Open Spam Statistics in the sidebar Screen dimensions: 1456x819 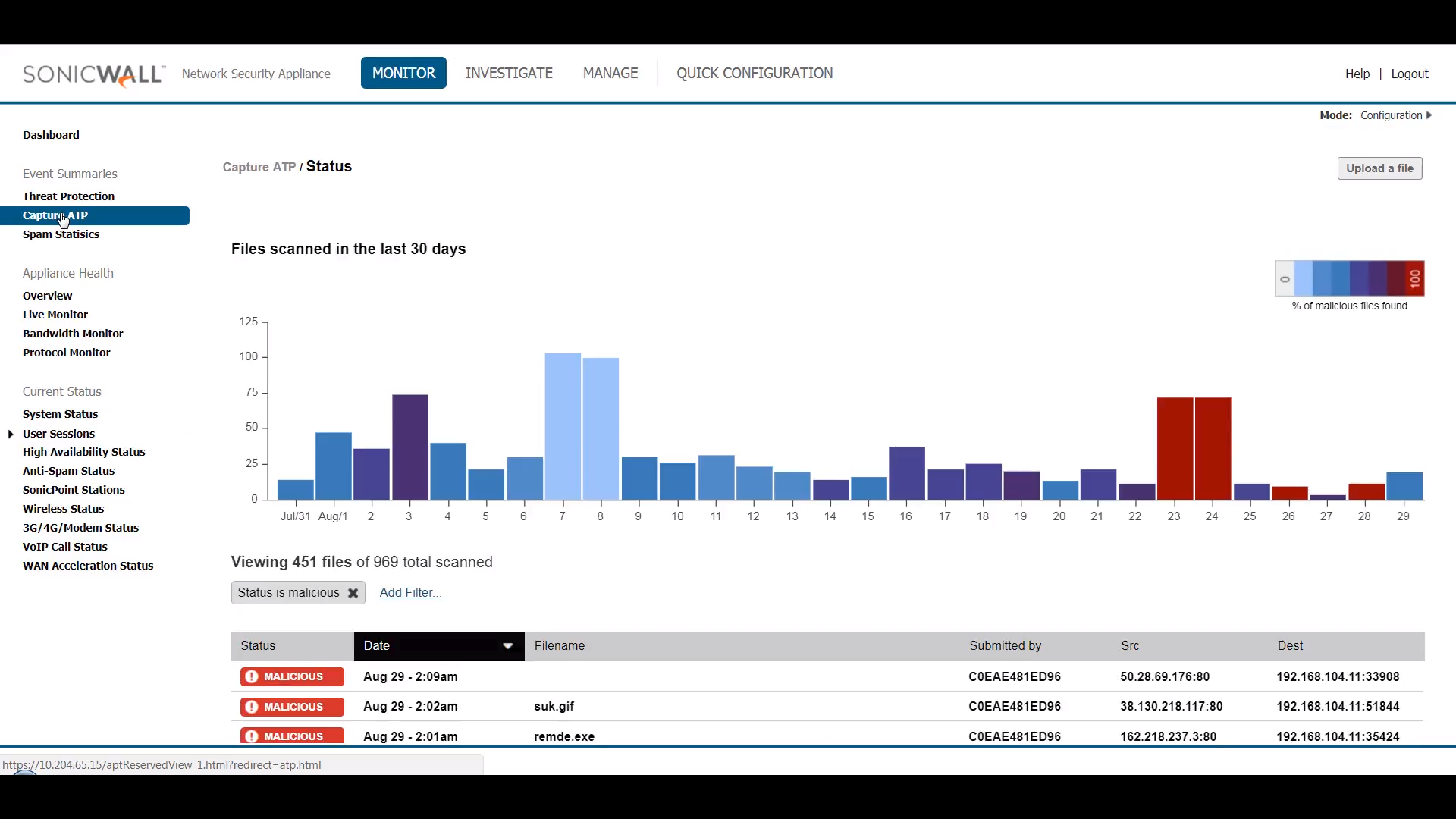tap(61, 234)
